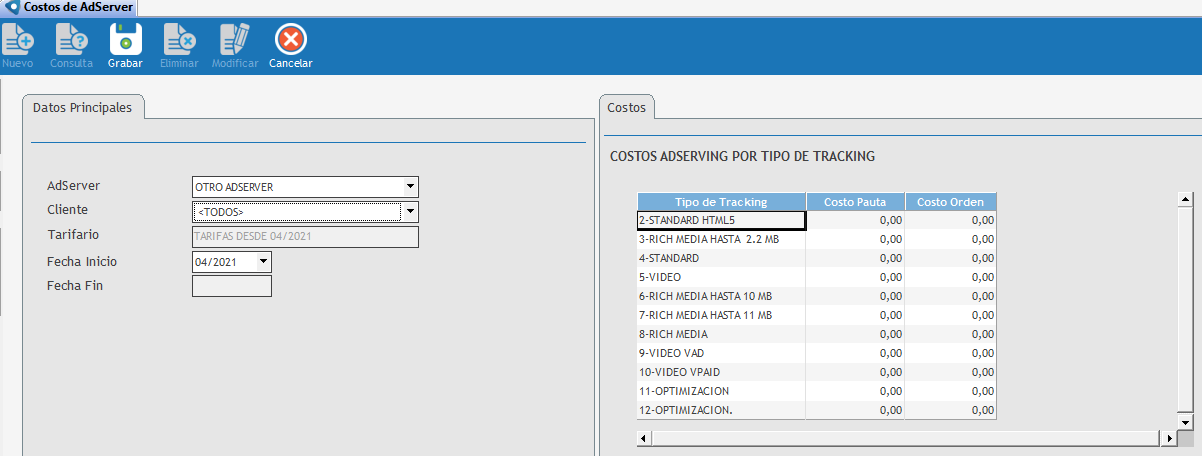Open the AdServer dropdown list
This screenshot has width=1202, height=456.
click(410, 187)
